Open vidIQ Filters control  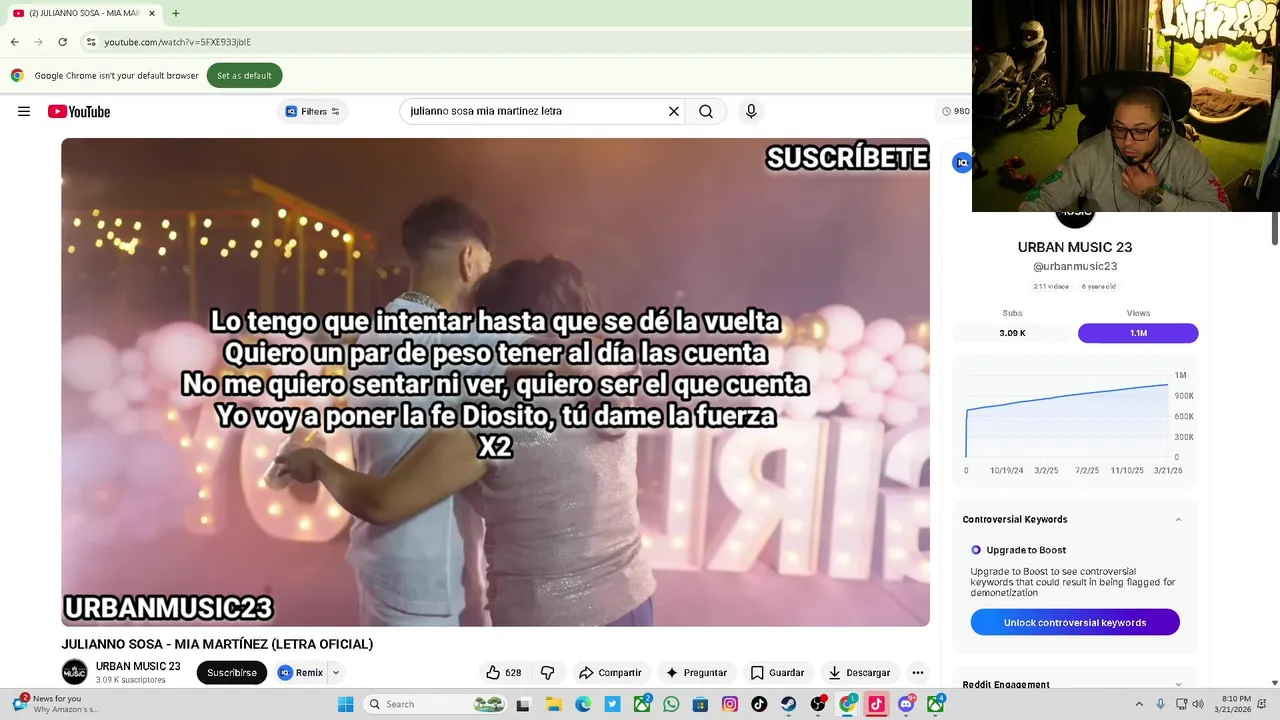point(313,111)
